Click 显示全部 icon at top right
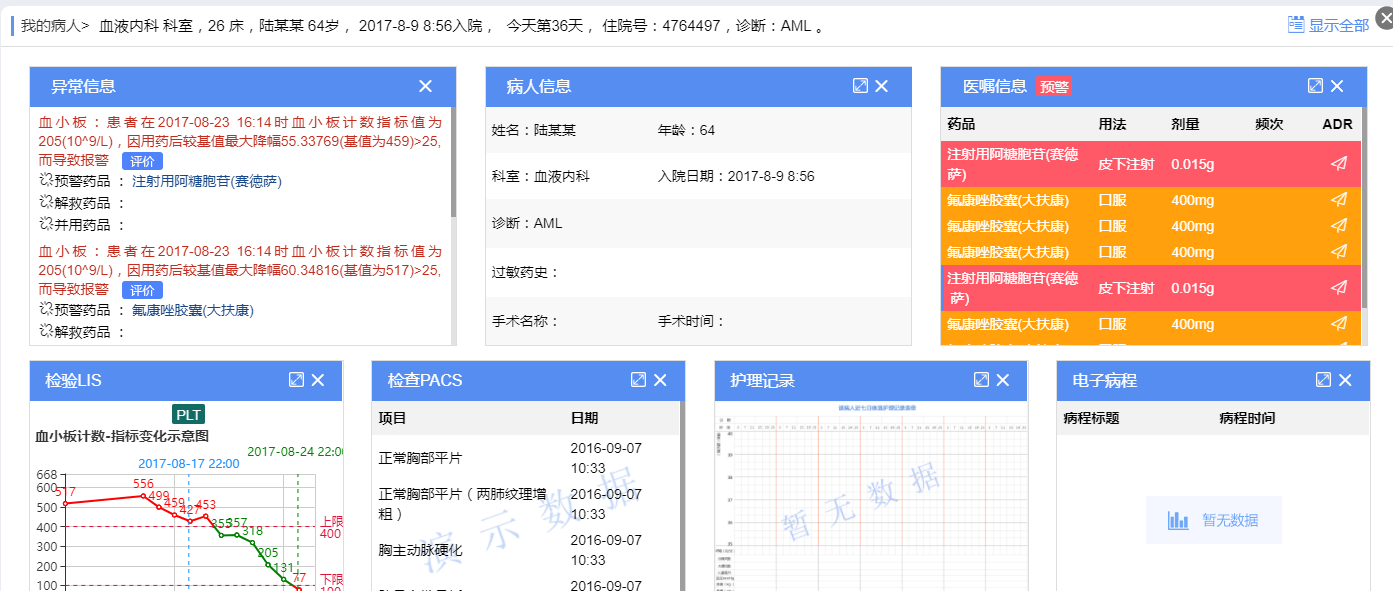The image size is (1393, 591). click(x=1296, y=25)
